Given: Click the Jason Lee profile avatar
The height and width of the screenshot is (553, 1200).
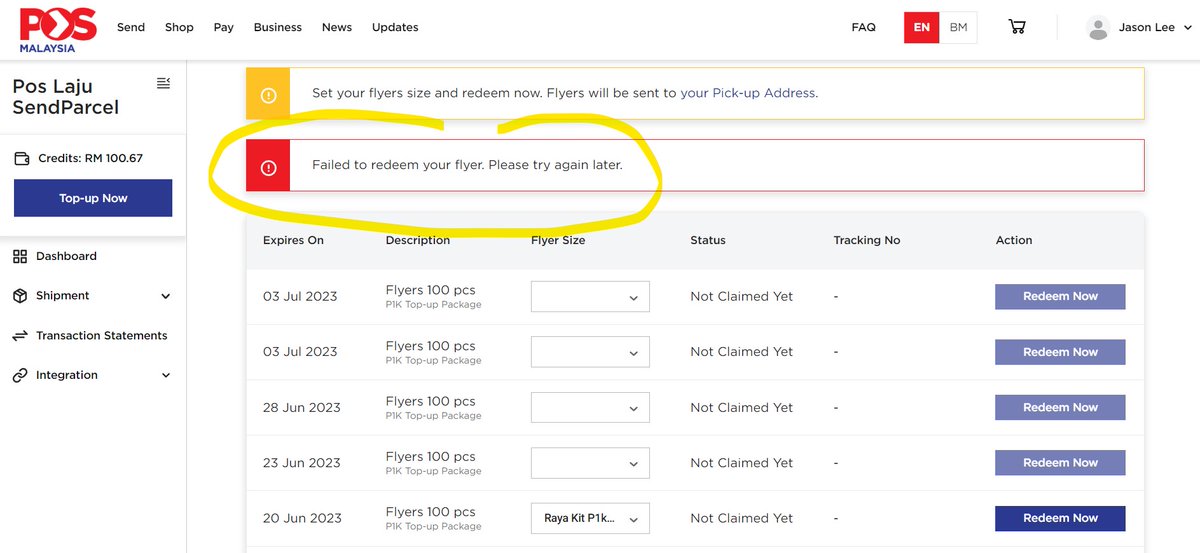Looking at the screenshot, I should (x=1098, y=28).
